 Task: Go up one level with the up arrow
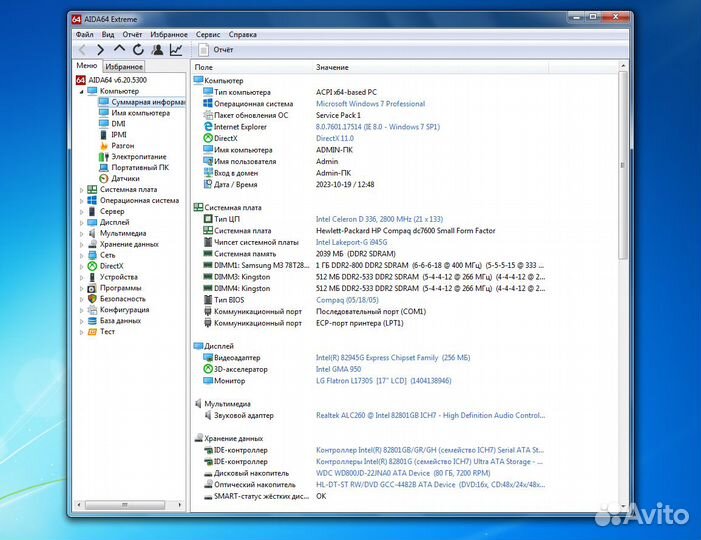[x=119, y=49]
